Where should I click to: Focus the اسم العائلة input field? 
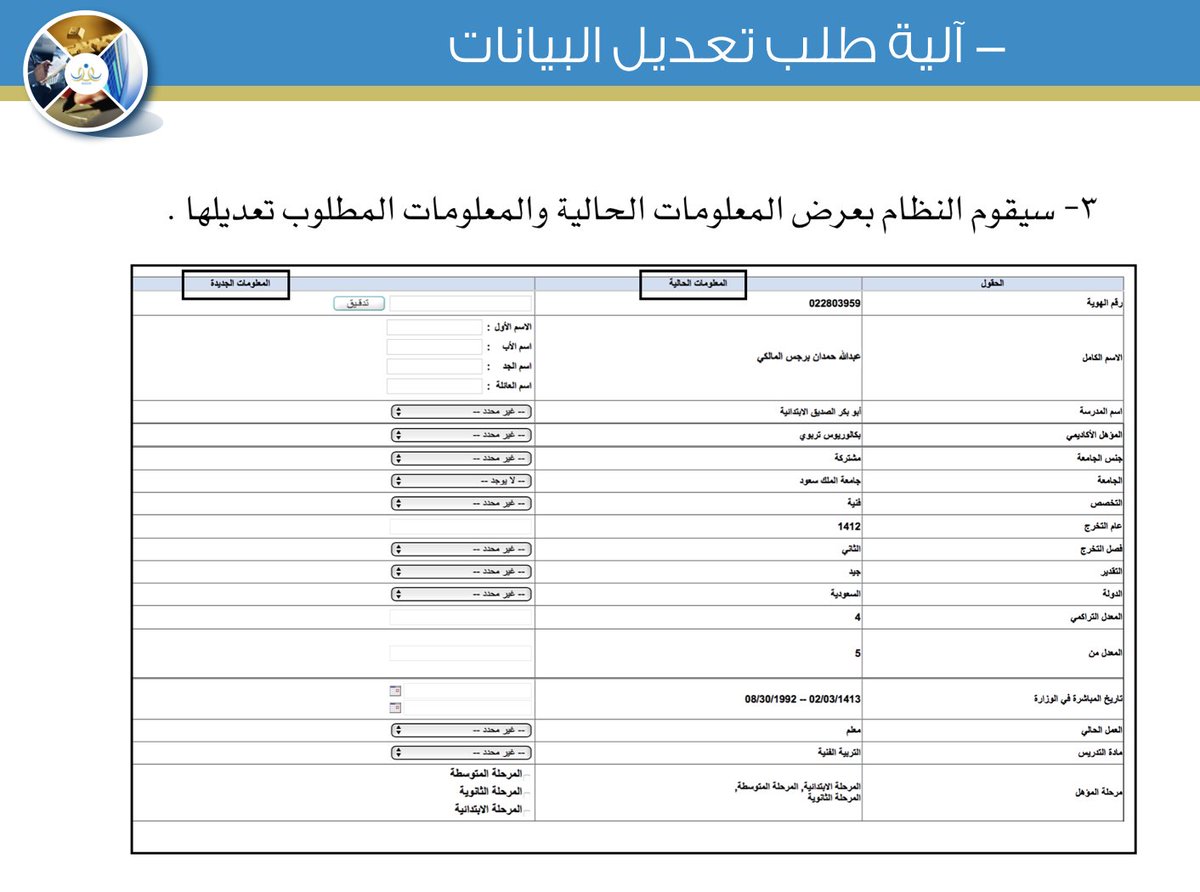434,385
